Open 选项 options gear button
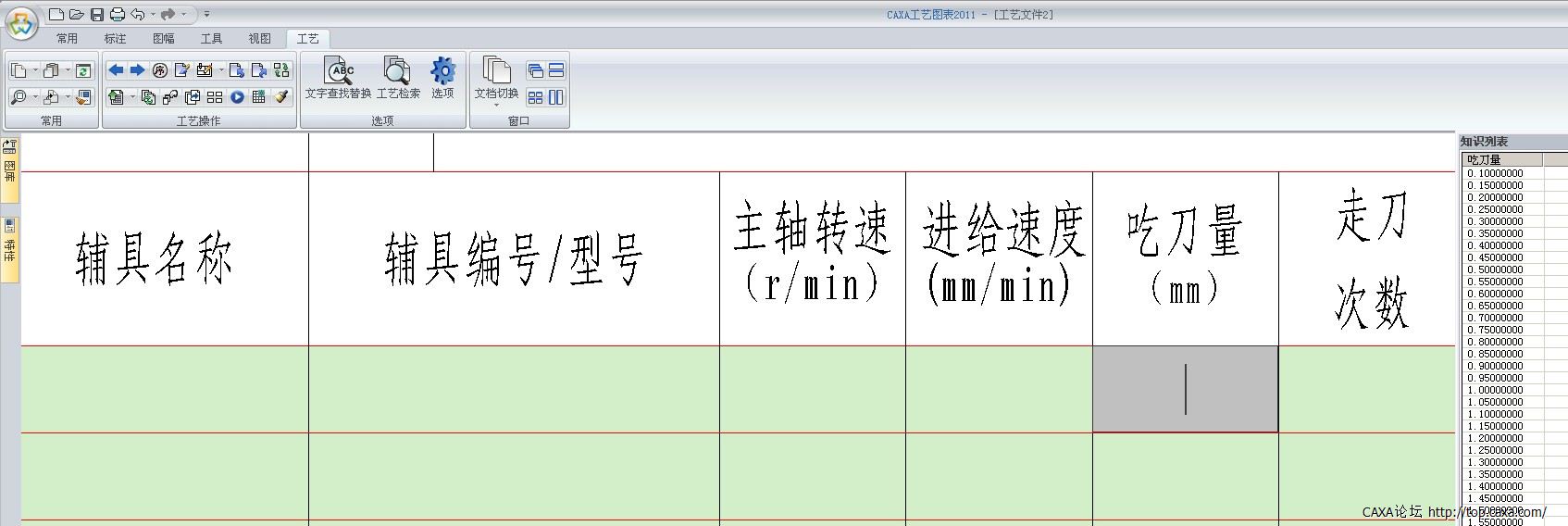Viewport: 1568px width, 526px height. point(442,78)
